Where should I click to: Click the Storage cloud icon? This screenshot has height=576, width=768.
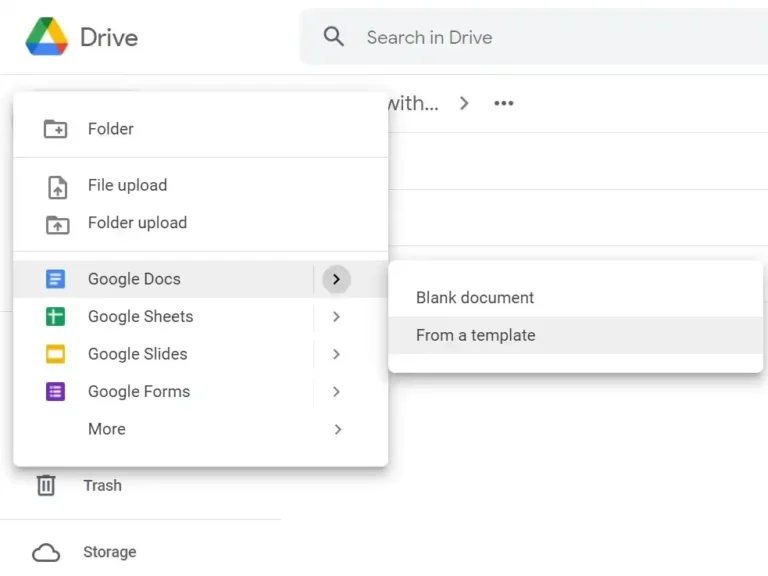[x=46, y=553]
